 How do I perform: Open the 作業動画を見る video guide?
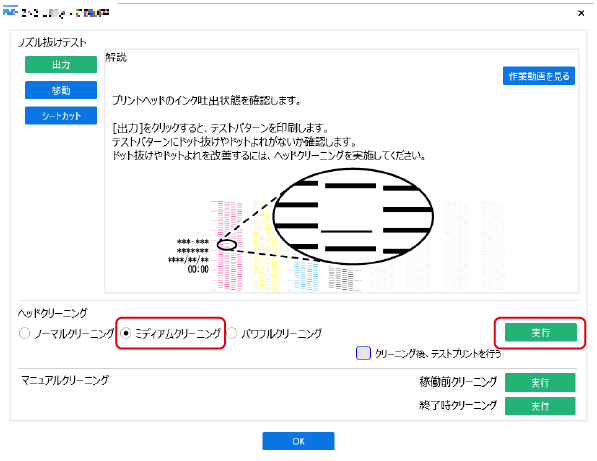pyautogui.click(x=539, y=76)
